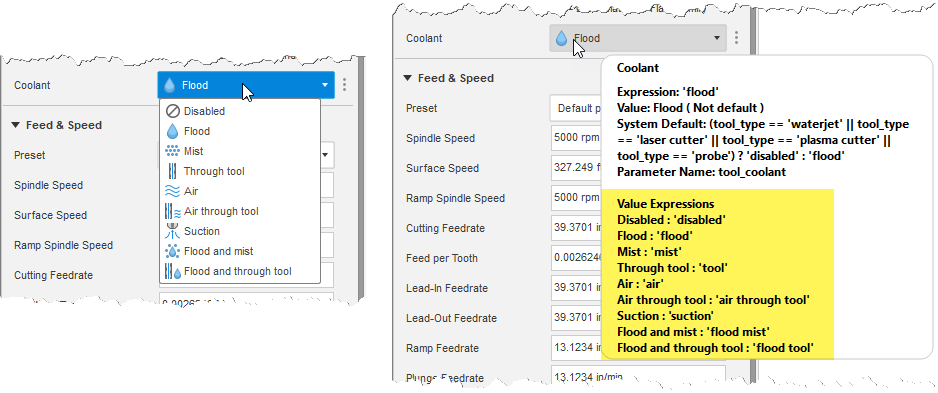Screen dimensions: 938x393
Task: Click the Air through tool icon
Action: [x=172, y=211]
